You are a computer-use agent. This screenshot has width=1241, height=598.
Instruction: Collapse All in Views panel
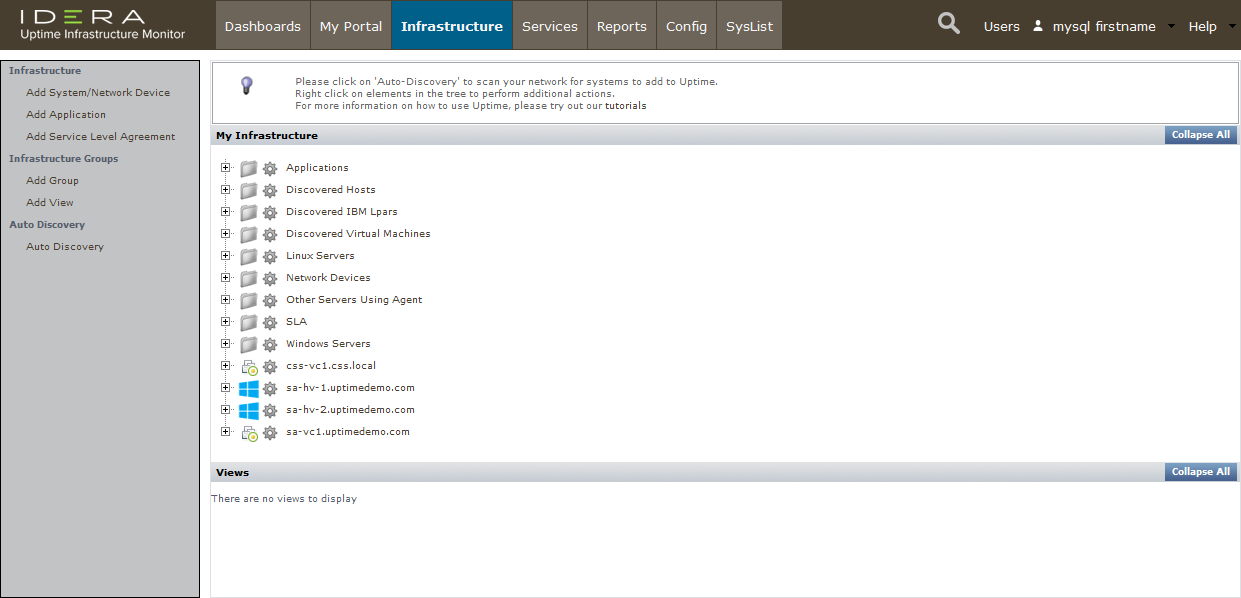(1200, 472)
